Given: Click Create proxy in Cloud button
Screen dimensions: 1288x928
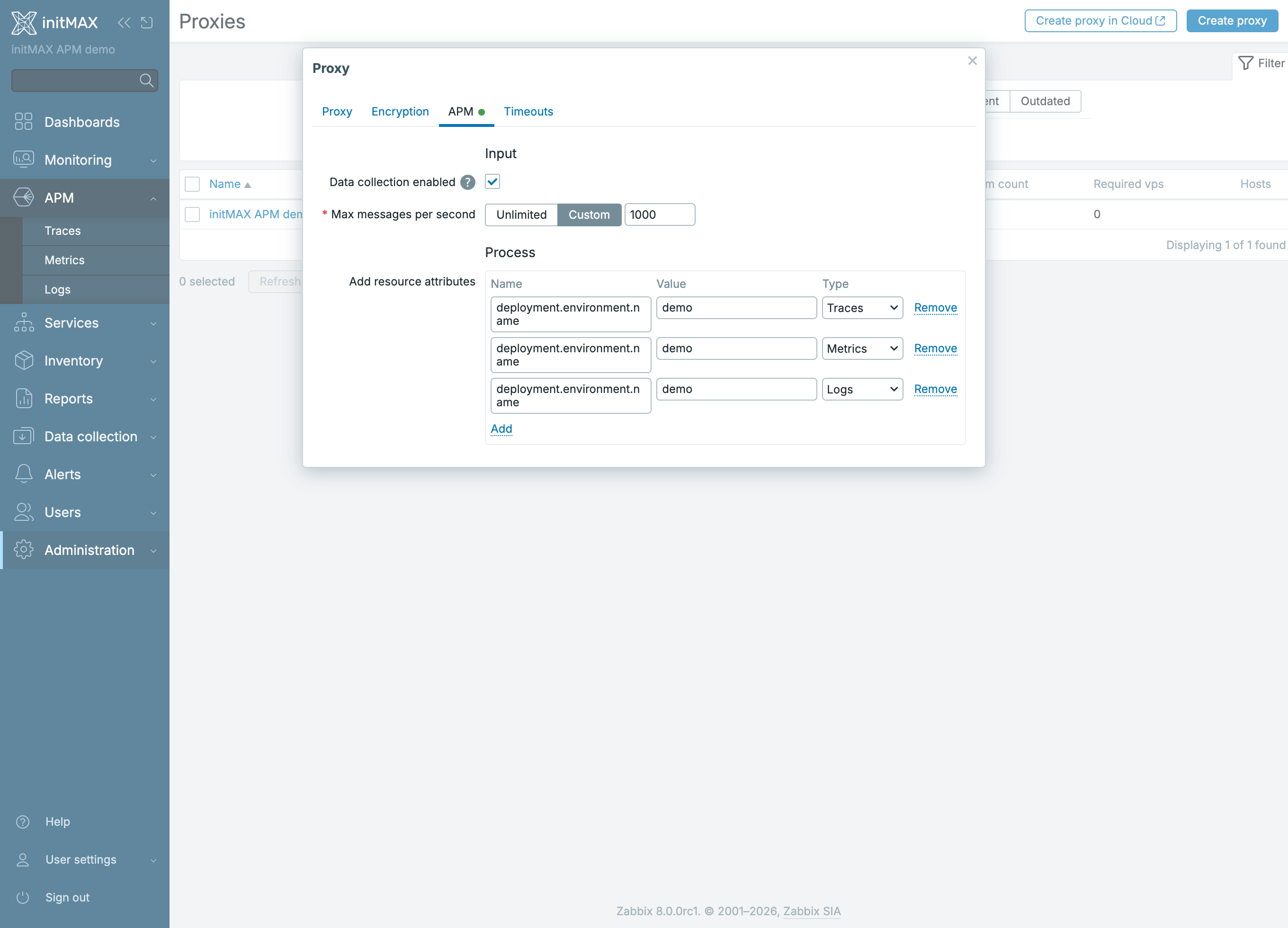Looking at the screenshot, I should click(x=1100, y=21).
